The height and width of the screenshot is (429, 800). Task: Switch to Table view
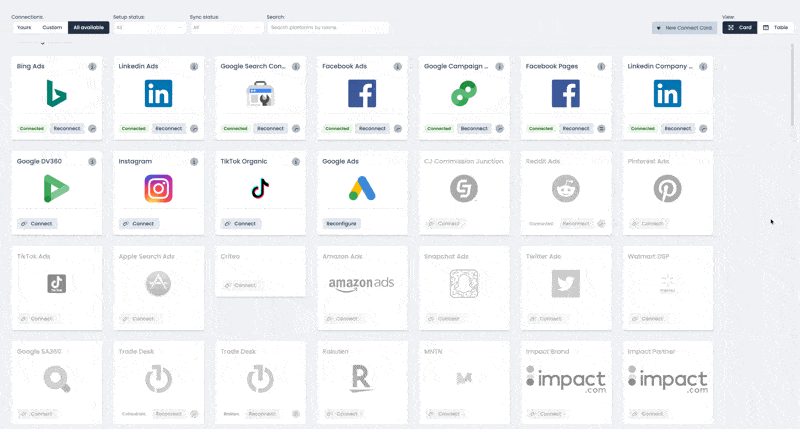click(x=776, y=28)
